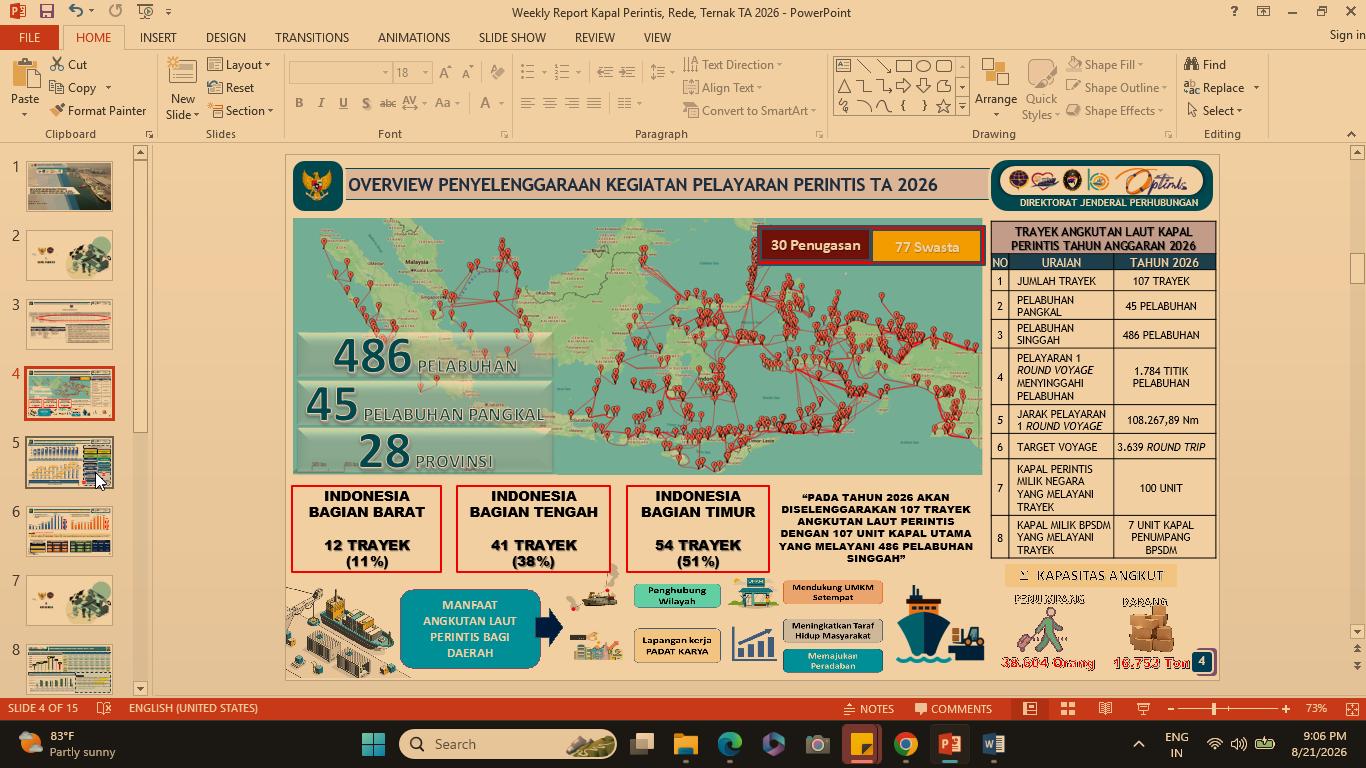Screen dimensions: 1366x768
Task: Open the FILE menu
Action: [29, 37]
